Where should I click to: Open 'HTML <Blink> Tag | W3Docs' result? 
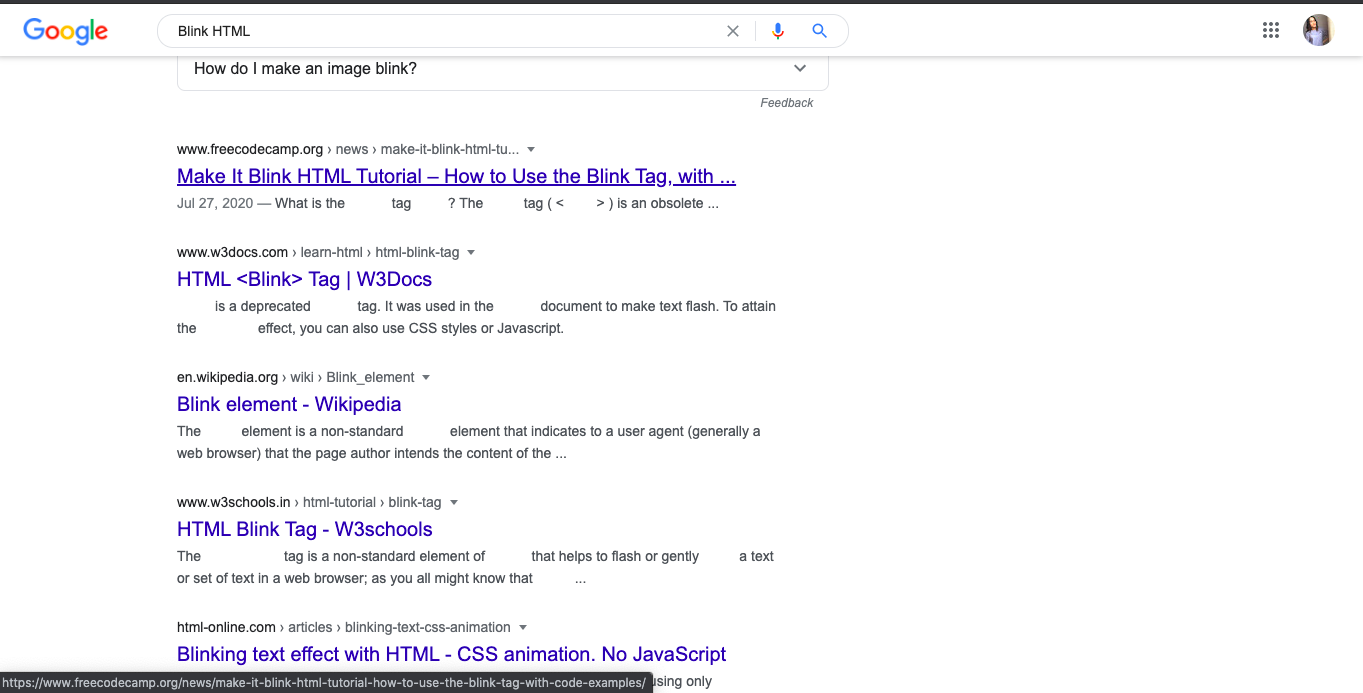point(304,280)
